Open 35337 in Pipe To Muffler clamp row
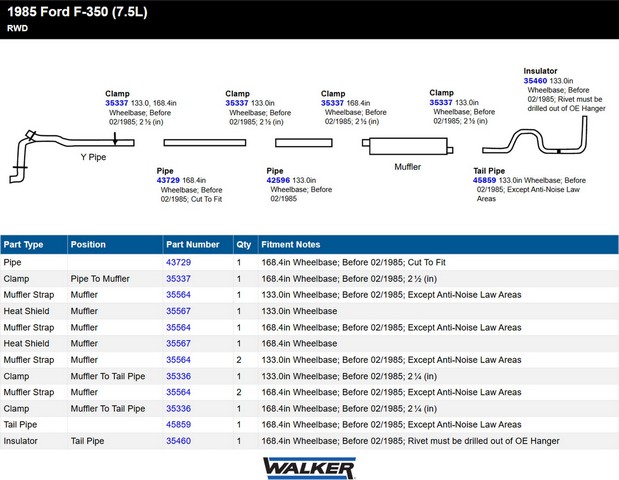 [x=178, y=279]
